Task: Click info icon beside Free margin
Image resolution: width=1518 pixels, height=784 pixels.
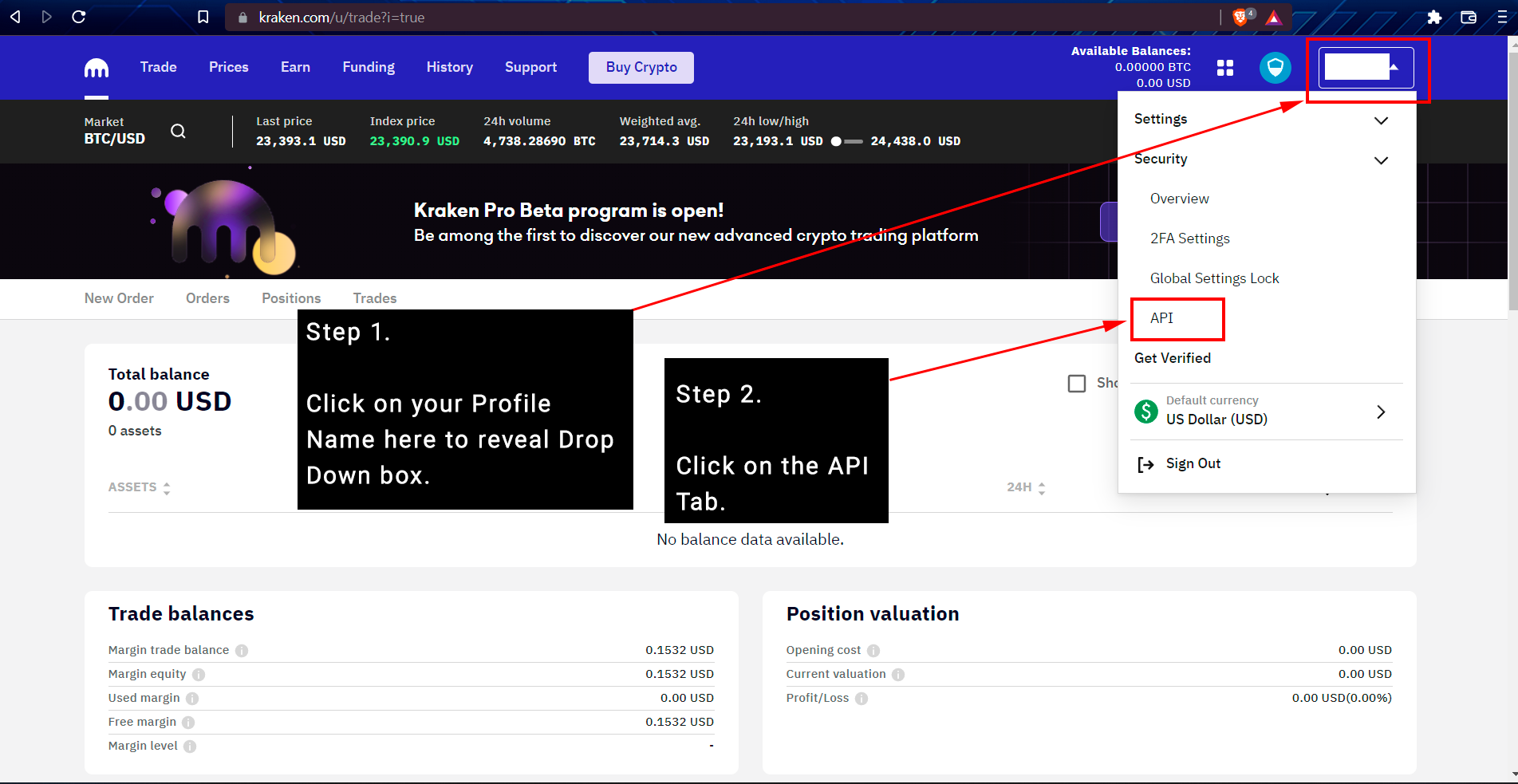Action: (x=188, y=723)
